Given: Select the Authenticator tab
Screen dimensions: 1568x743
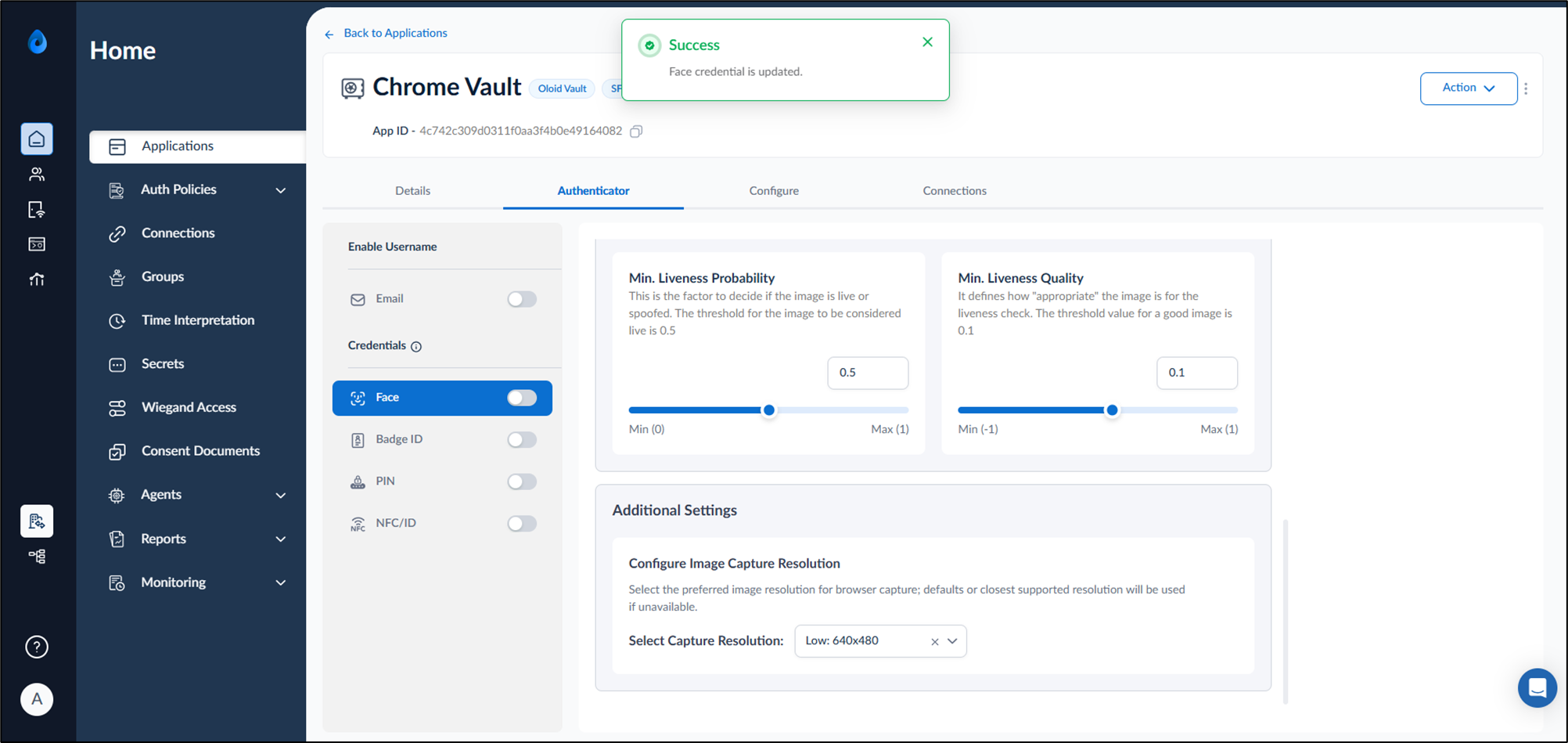Looking at the screenshot, I should (593, 191).
